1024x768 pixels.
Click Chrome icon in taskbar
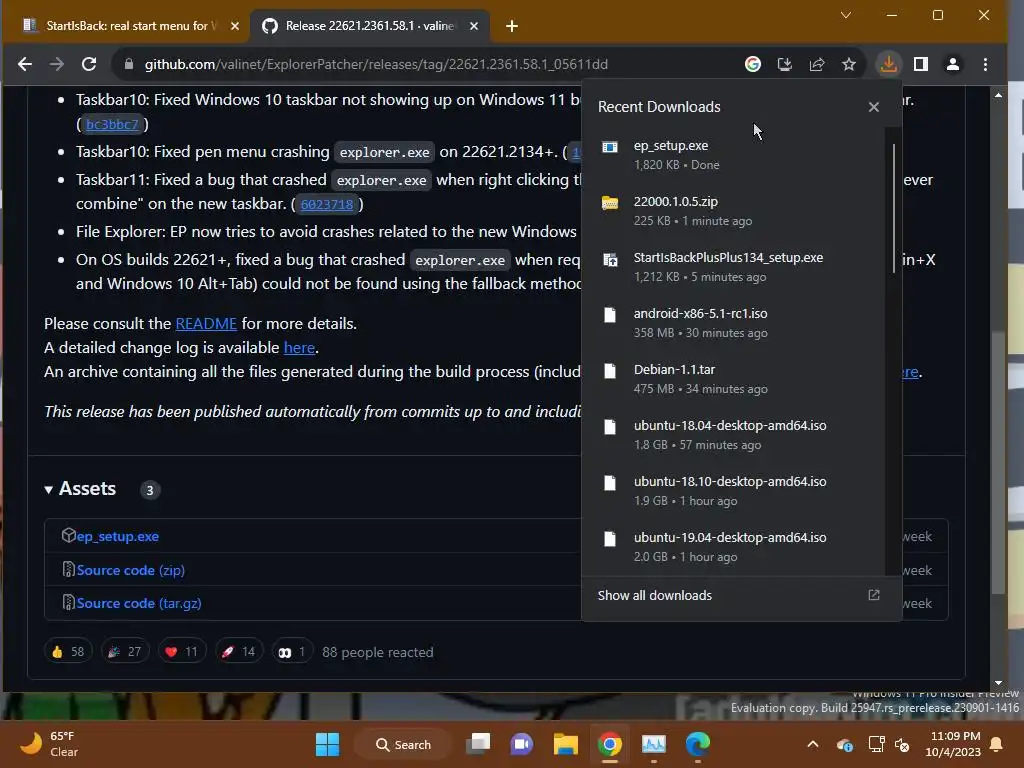coord(609,744)
